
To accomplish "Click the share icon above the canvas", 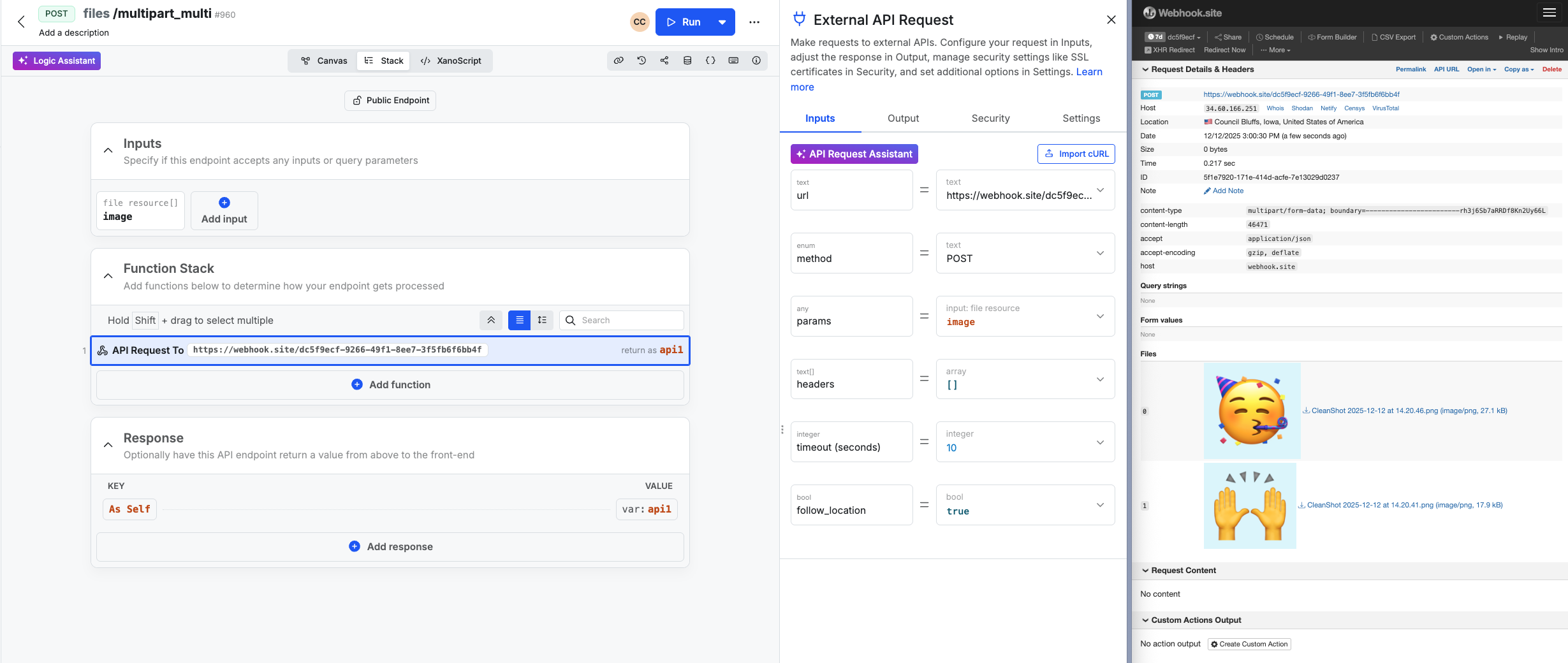I will (664, 61).
